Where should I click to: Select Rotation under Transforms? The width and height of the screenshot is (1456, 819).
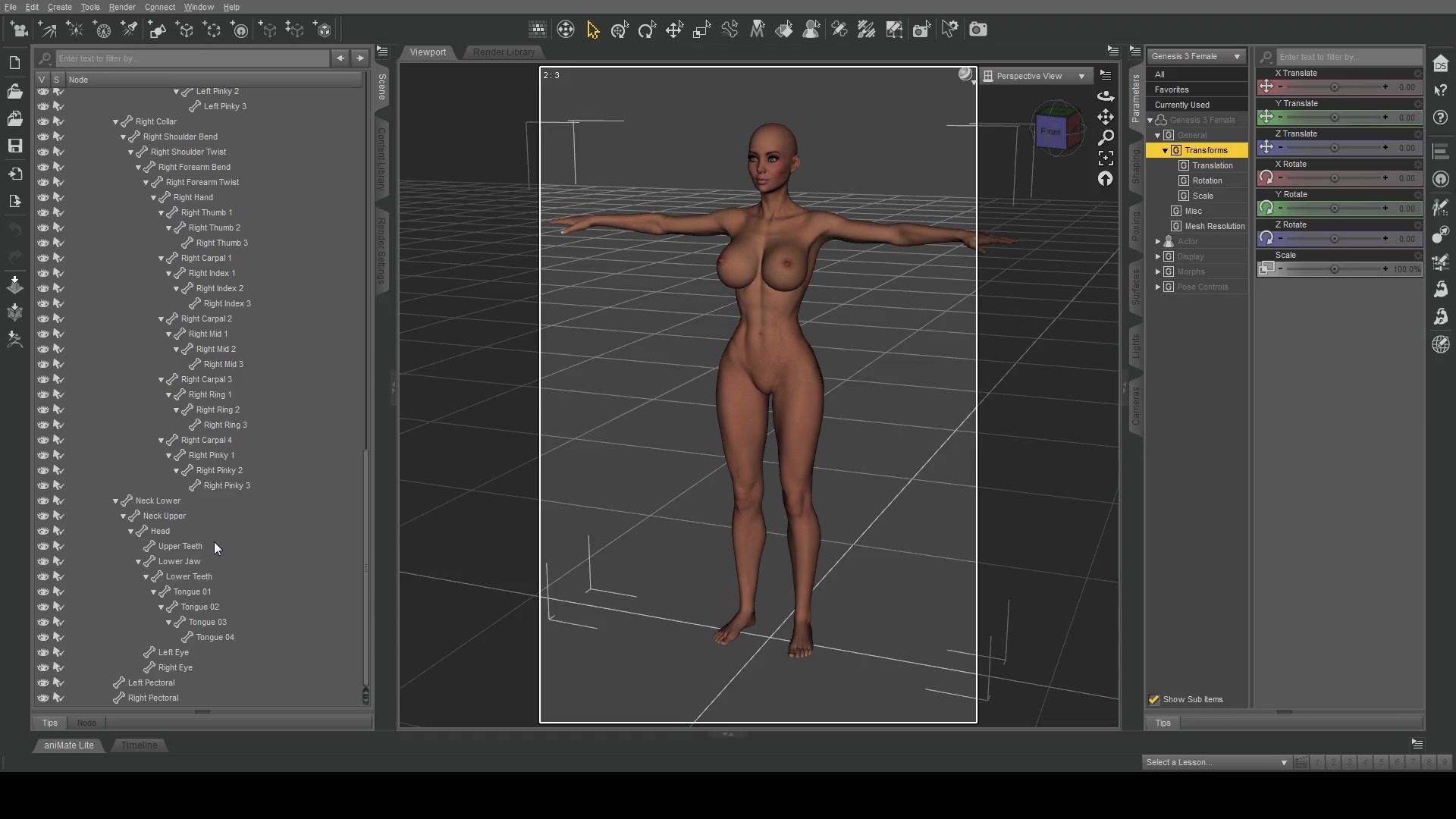point(1207,180)
